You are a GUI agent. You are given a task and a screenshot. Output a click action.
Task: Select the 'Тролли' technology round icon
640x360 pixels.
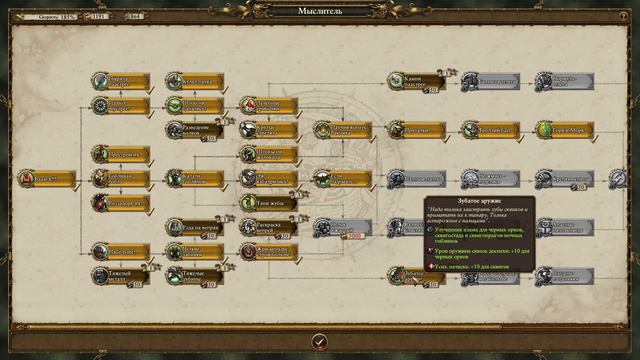470,130
